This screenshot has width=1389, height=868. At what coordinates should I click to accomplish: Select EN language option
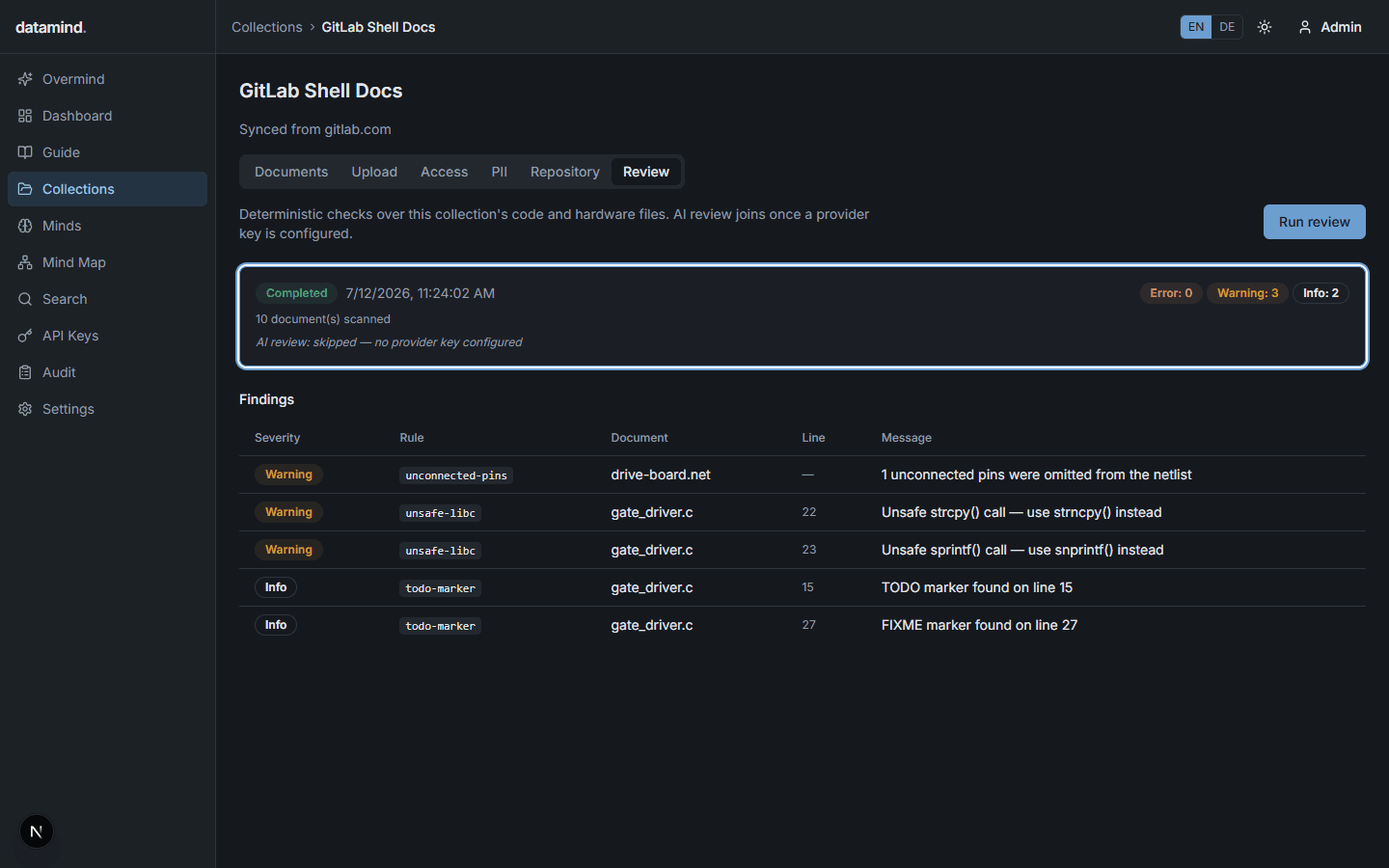(1196, 27)
